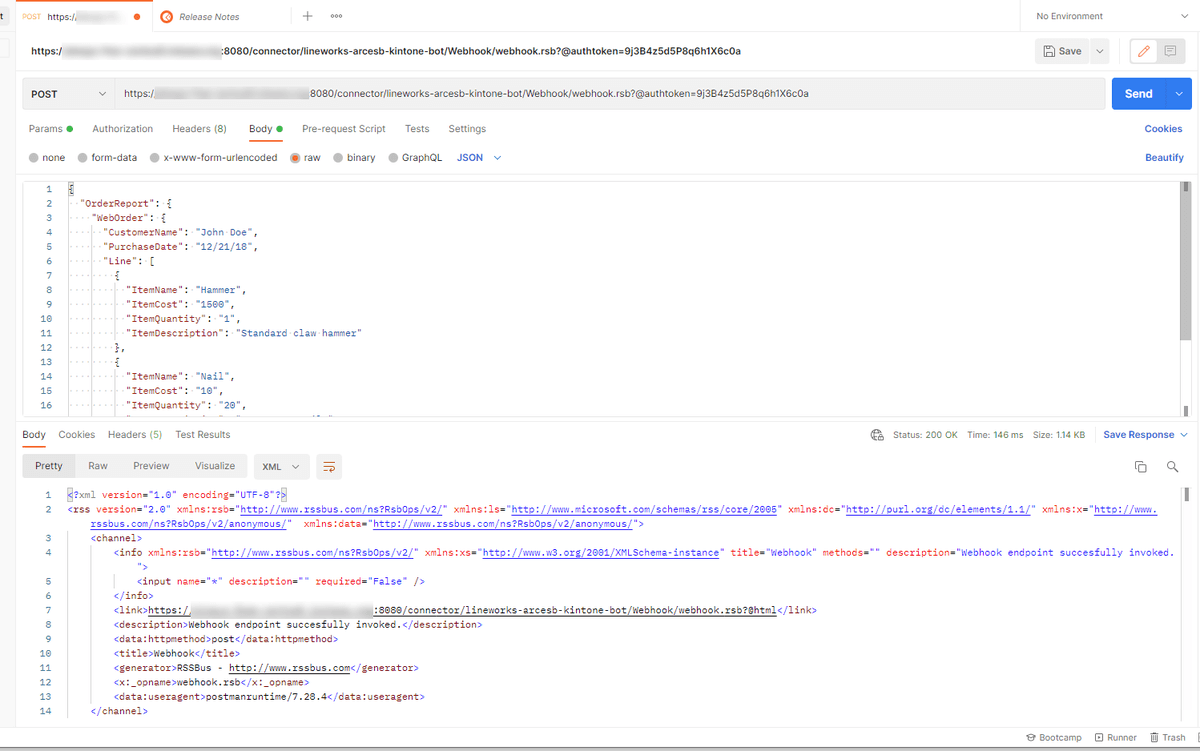1200x751 pixels.
Task: Follow the rssbus.com generator link in the response
Action: (x=289, y=668)
